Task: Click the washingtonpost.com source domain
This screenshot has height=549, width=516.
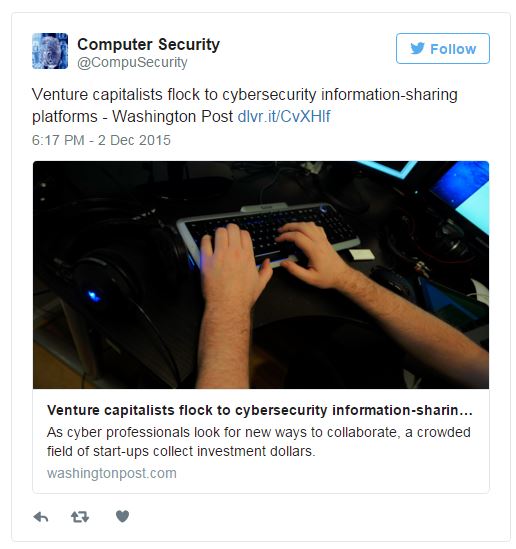Action: [112, 473]
